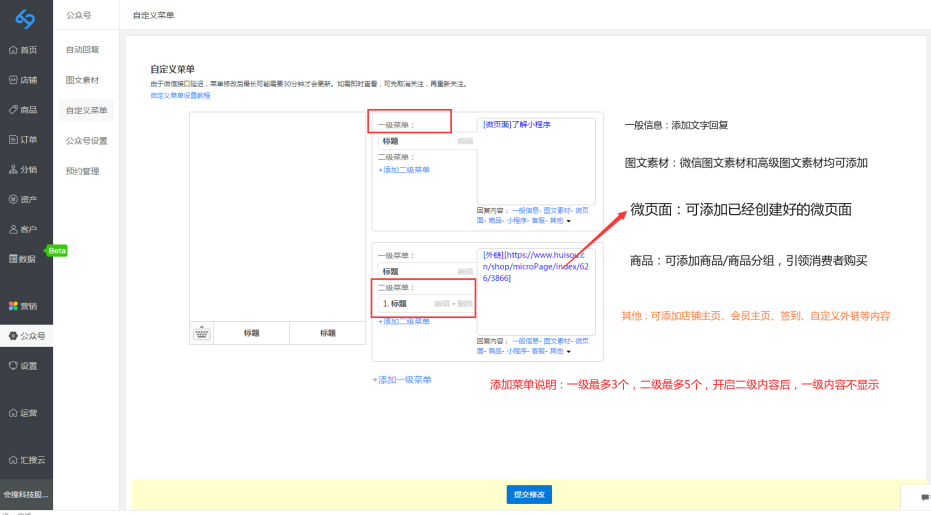Open 设置 settings section in sidebar
Screen dimensions: 931x515
(x=23, y=366)
